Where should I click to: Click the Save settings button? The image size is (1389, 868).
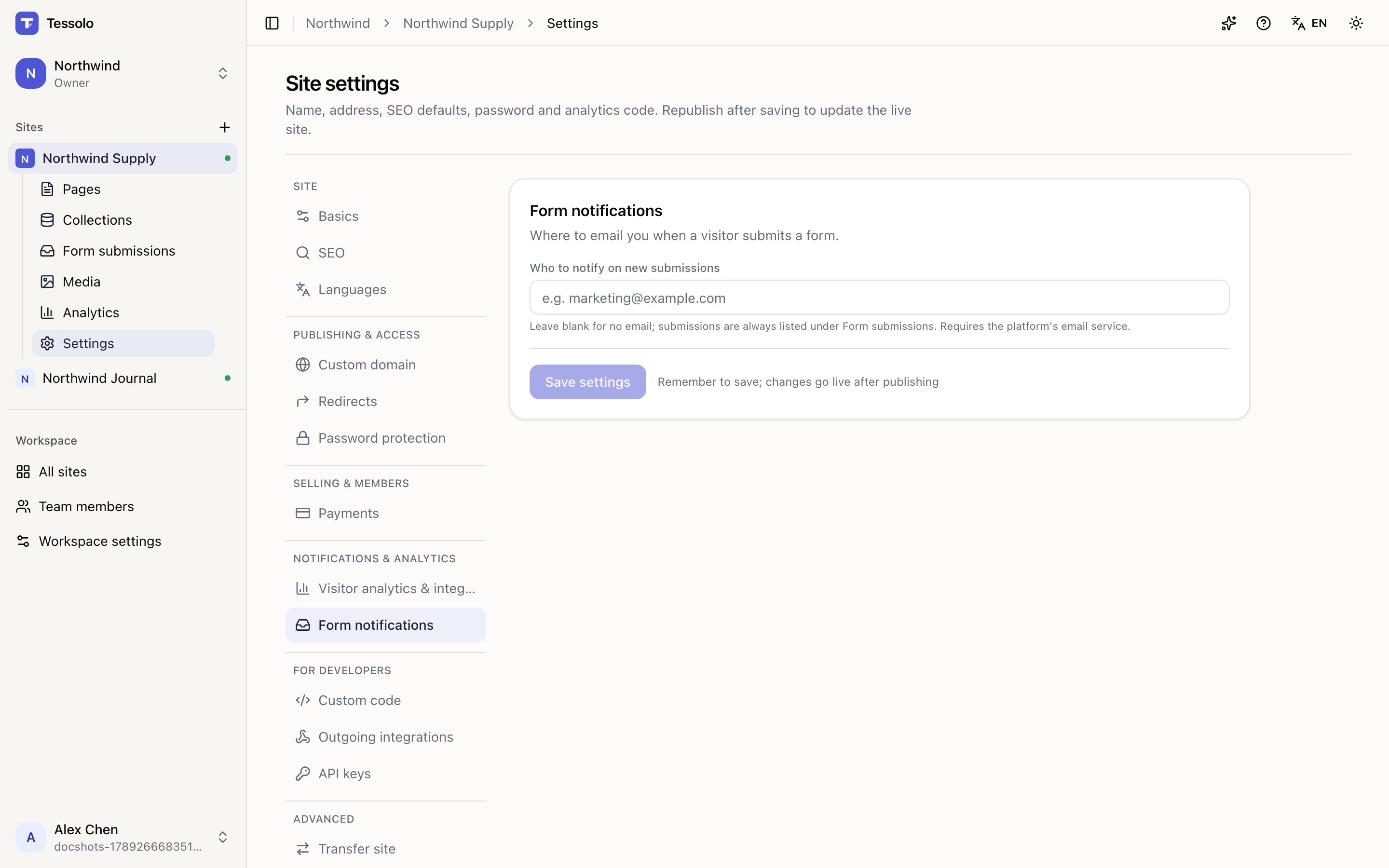coord(588,382)
